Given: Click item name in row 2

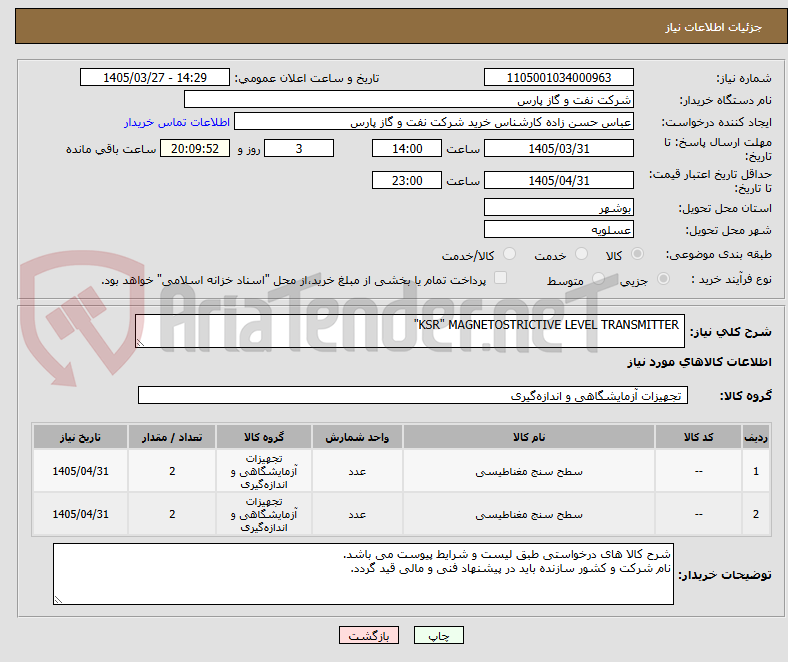Looking at the screenshot, I should 529,514.
